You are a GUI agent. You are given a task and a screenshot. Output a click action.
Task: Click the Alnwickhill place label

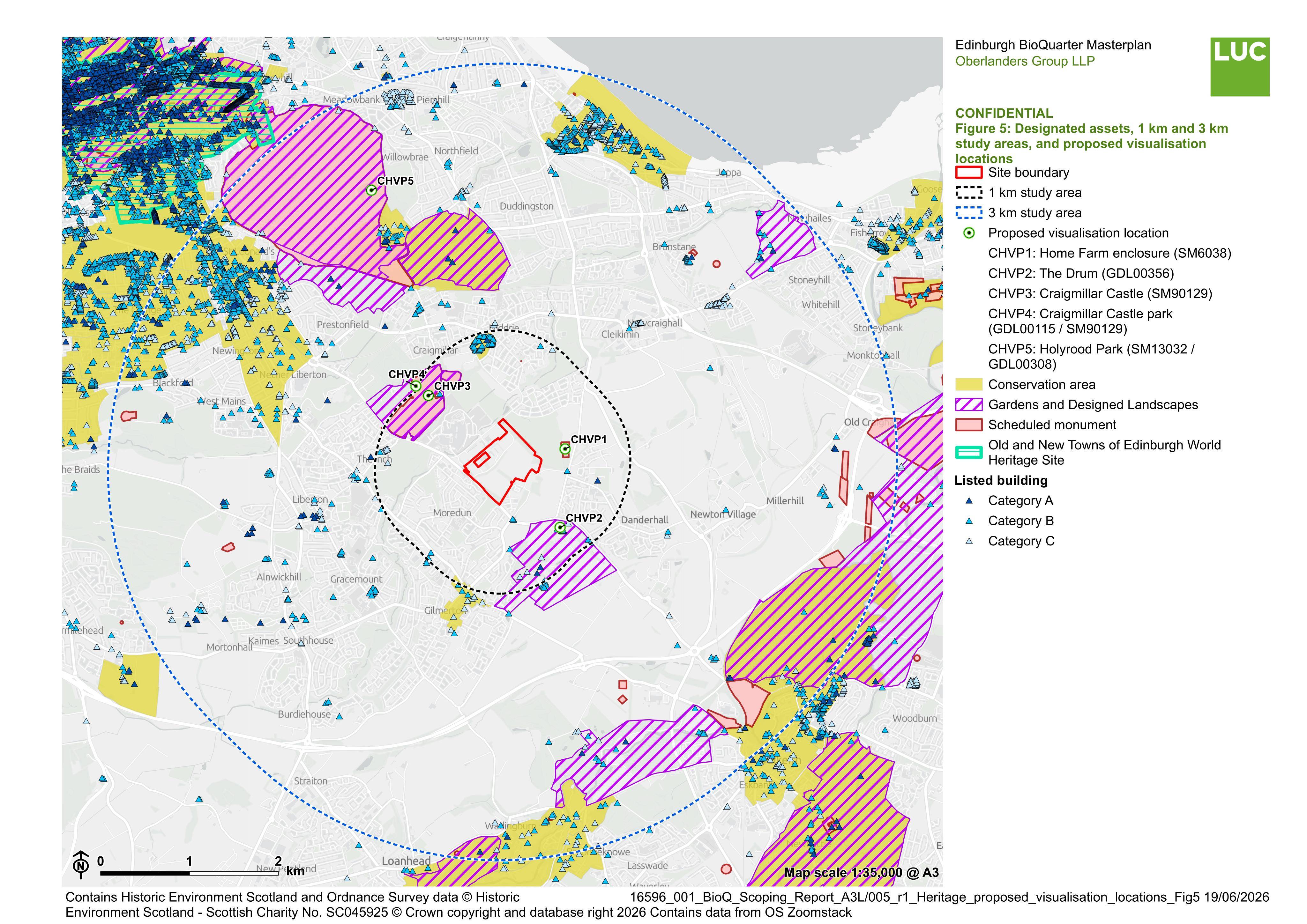click(279, 577)
